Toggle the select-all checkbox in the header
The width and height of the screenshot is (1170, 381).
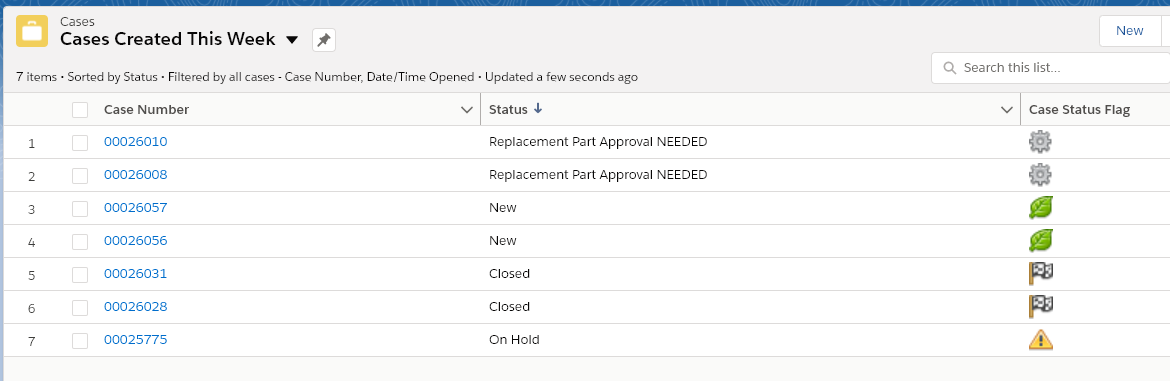pos(80,110)
